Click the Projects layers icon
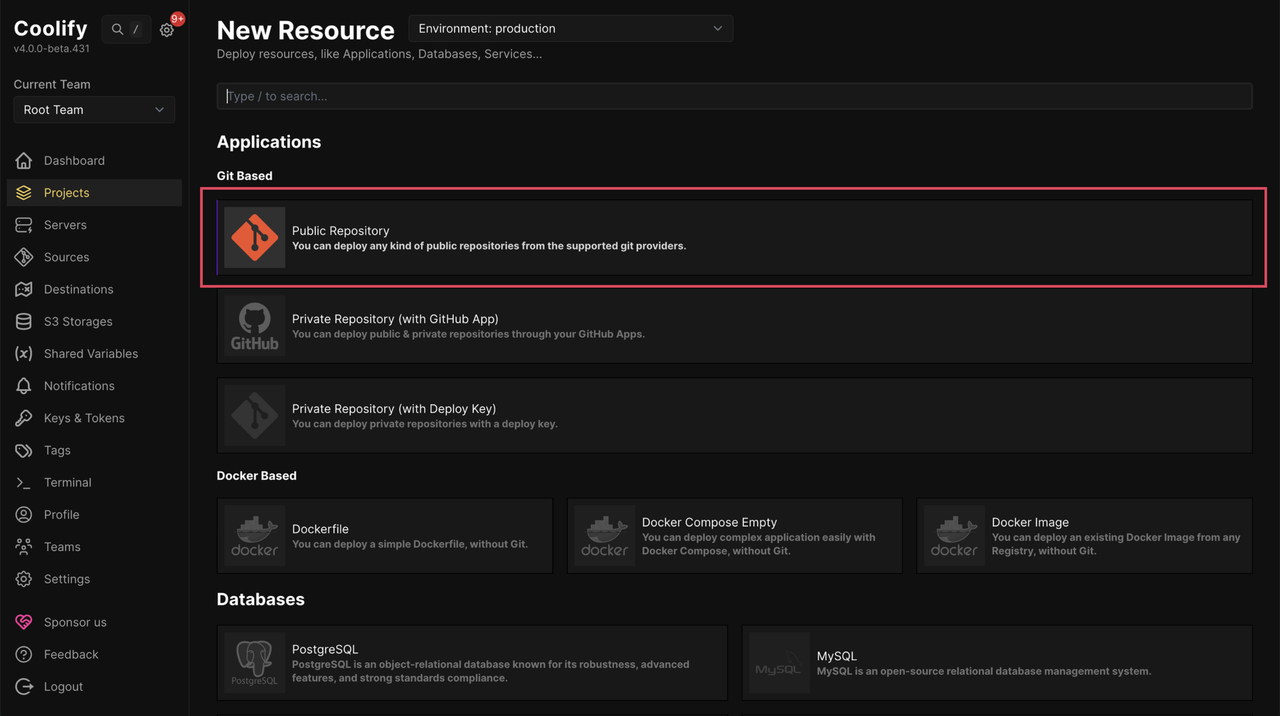 click(x=24, y=192)
